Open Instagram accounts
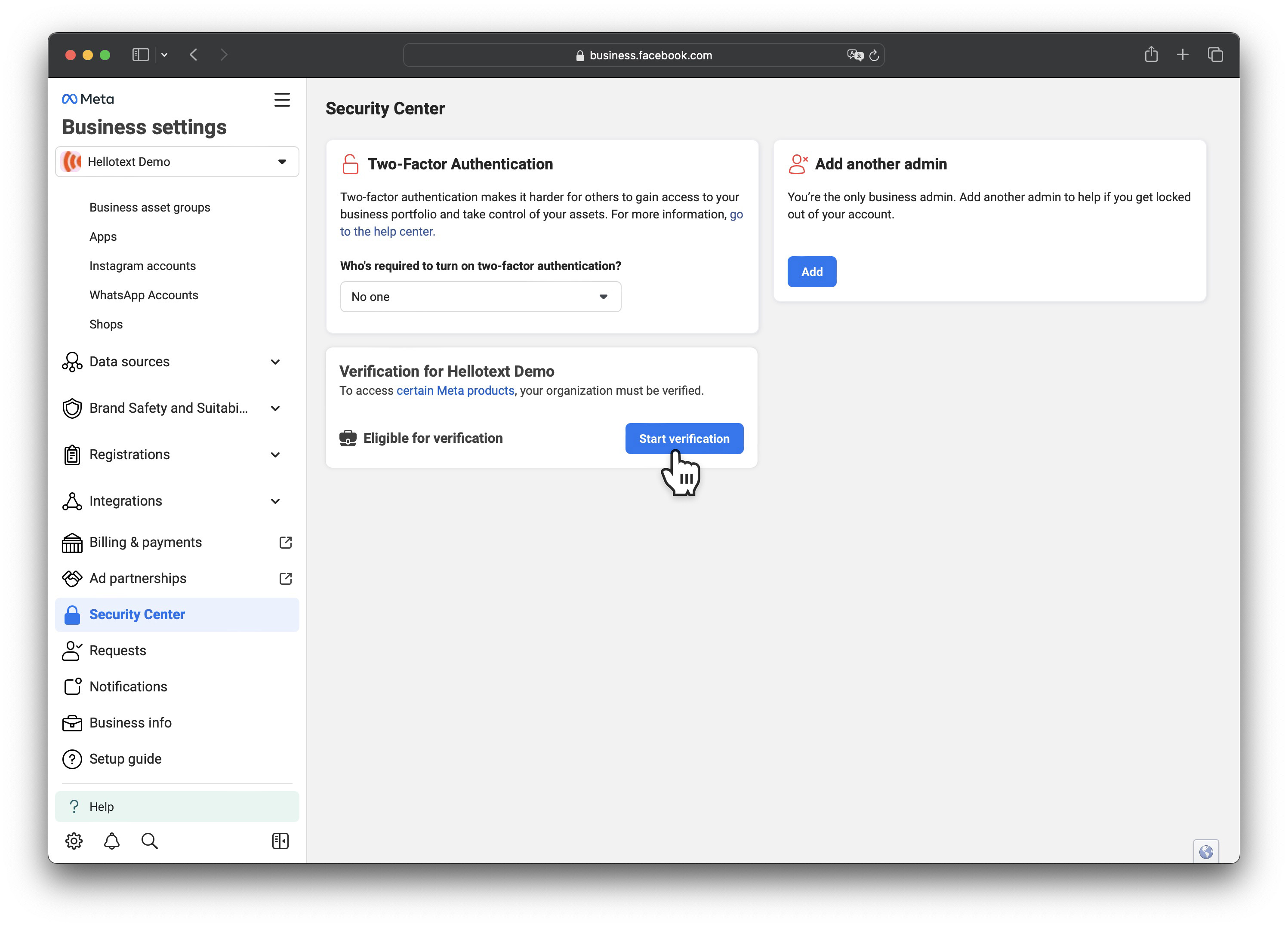This screenshot has height=927, width=1288. click(x=142, y=266)
